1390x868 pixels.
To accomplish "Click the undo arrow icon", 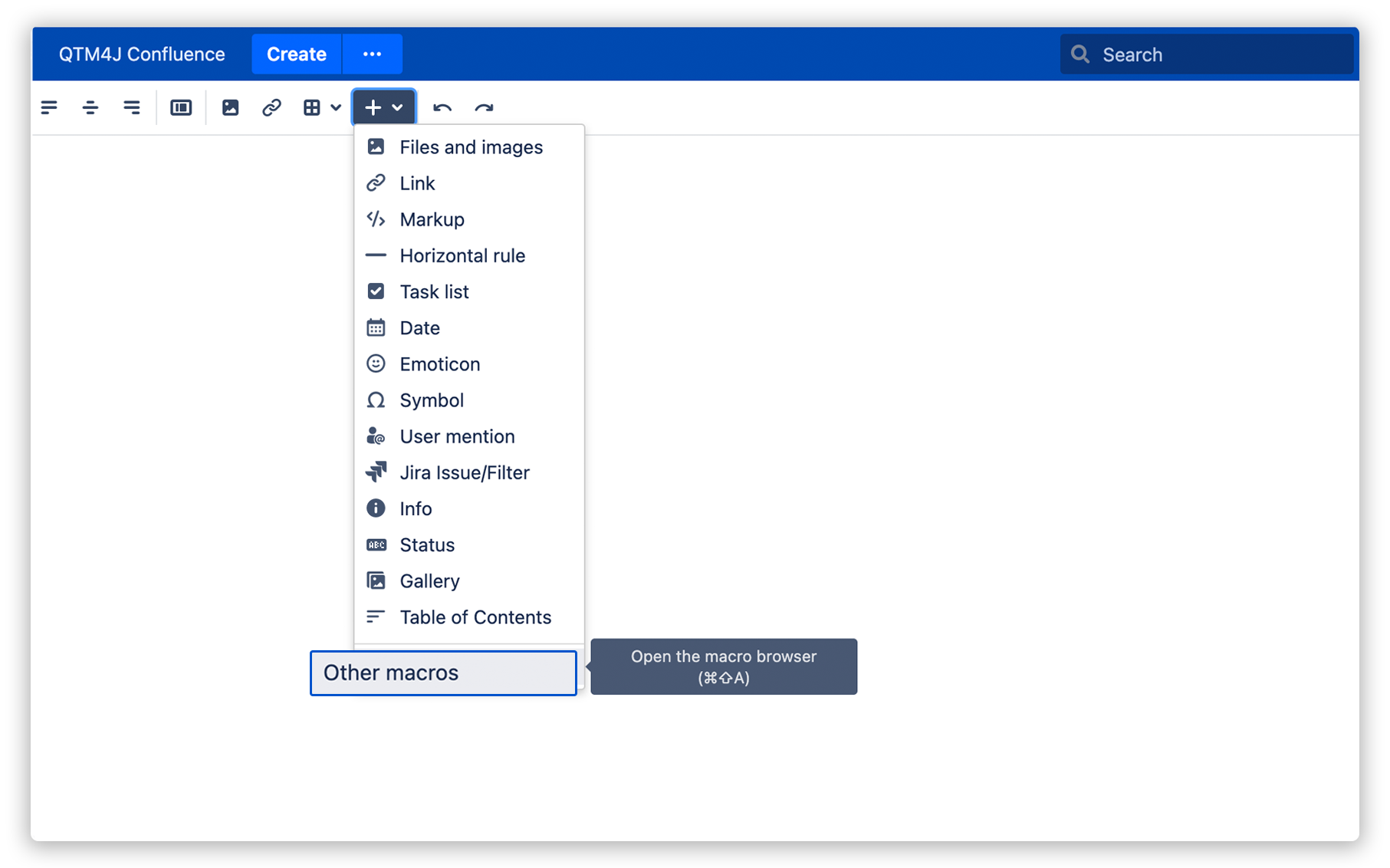I will pyautogui.click(x=442, y=107).
